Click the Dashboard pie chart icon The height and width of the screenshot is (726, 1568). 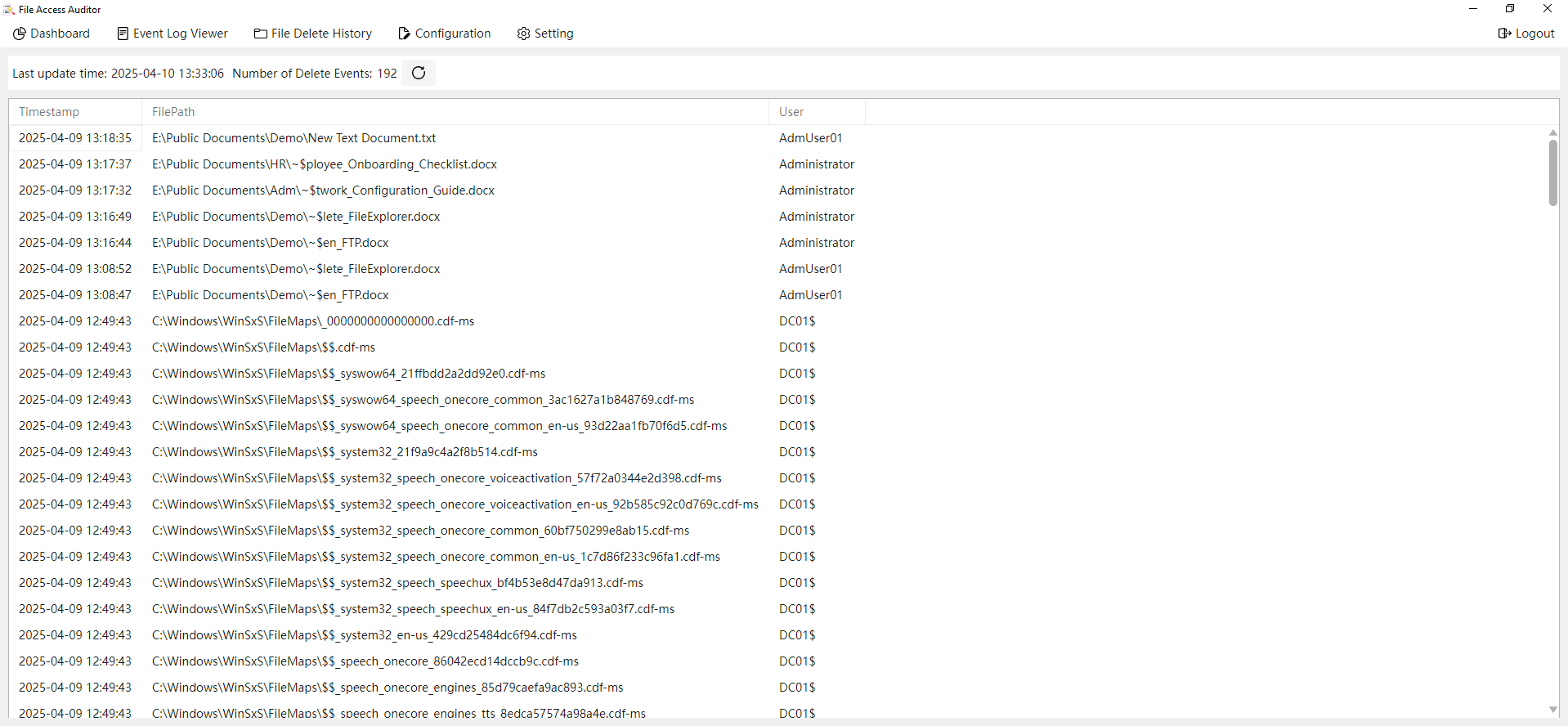click(20, 34)
